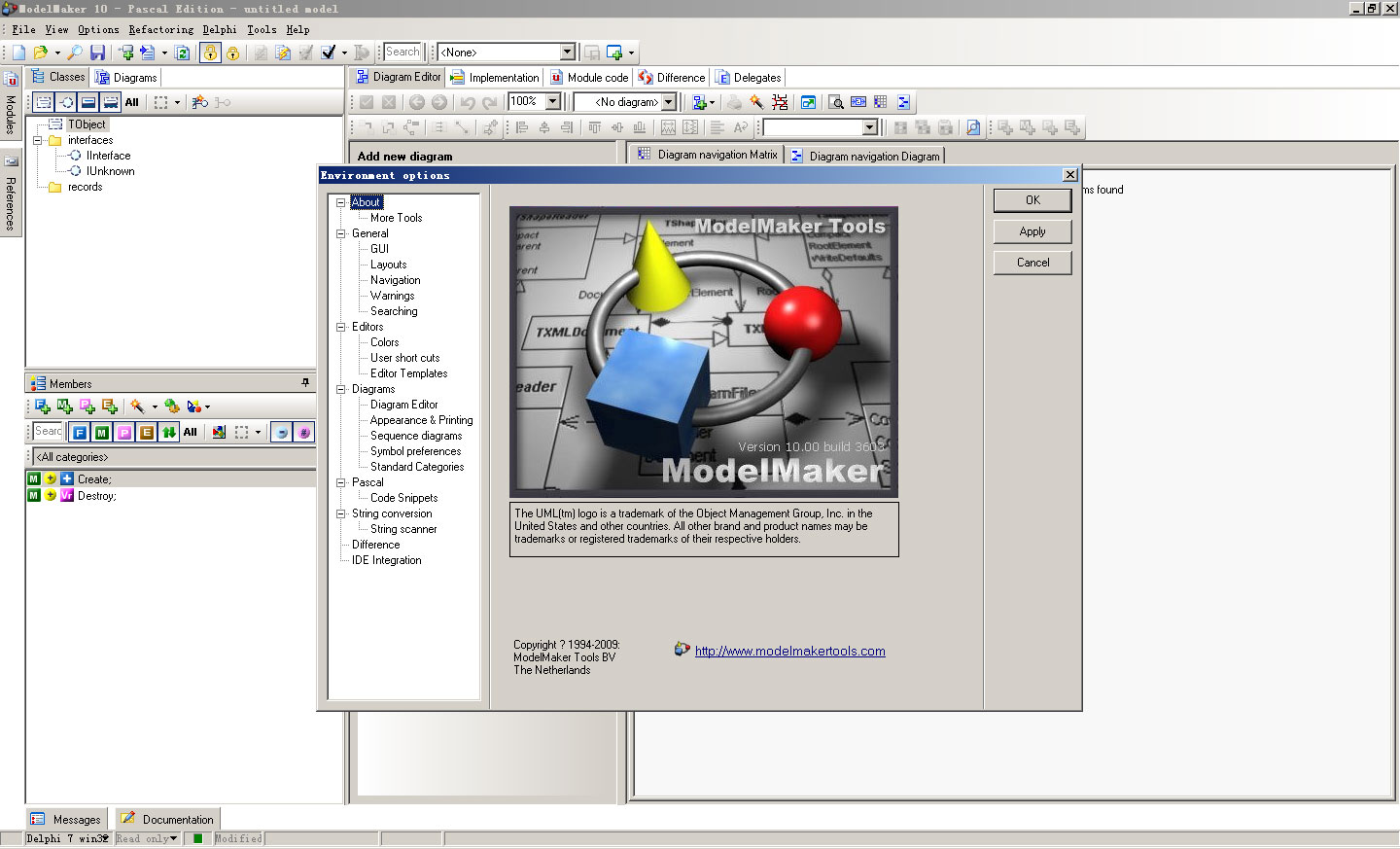Open the Refactoring menu
The width and height of the screenshot is (1400, 849).
[x=160, y=29]
